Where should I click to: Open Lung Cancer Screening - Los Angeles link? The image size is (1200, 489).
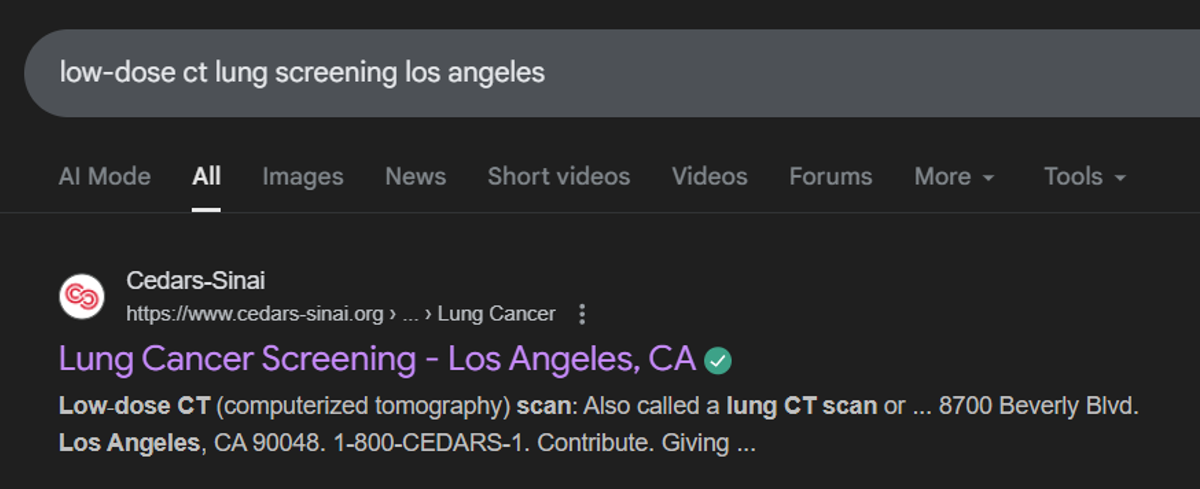(x=377, y=359)
